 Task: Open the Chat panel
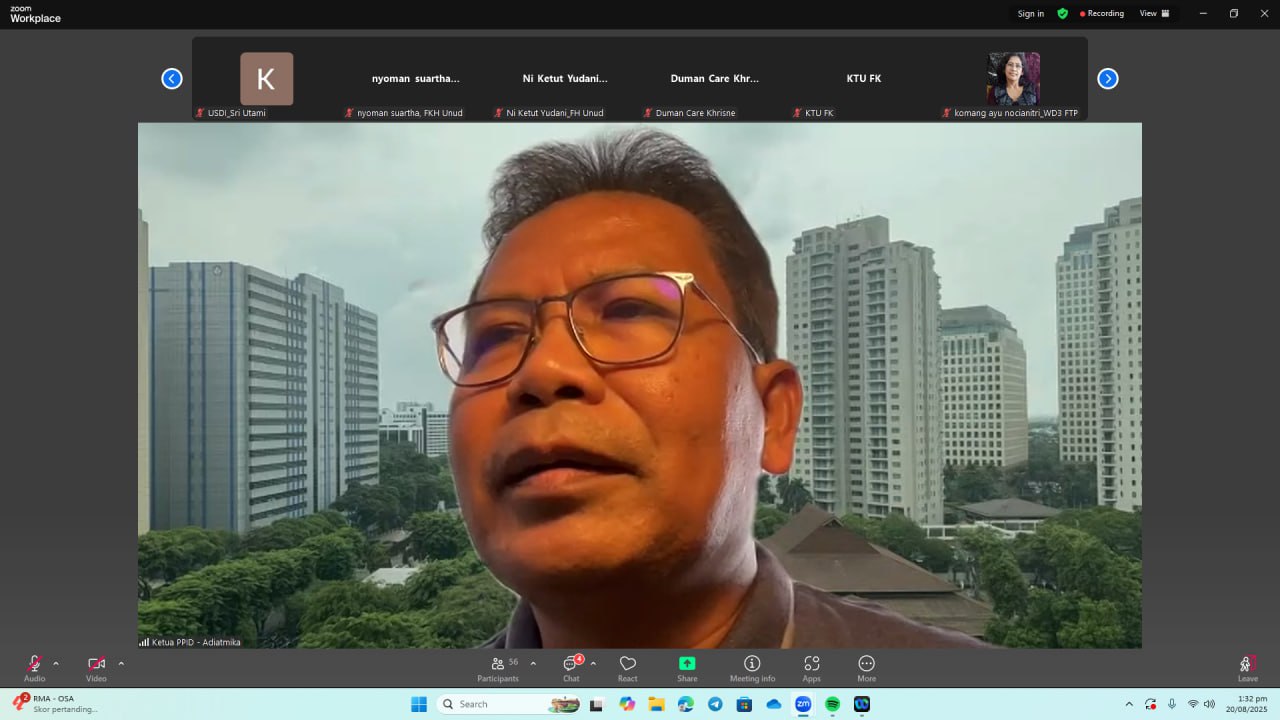571,668
